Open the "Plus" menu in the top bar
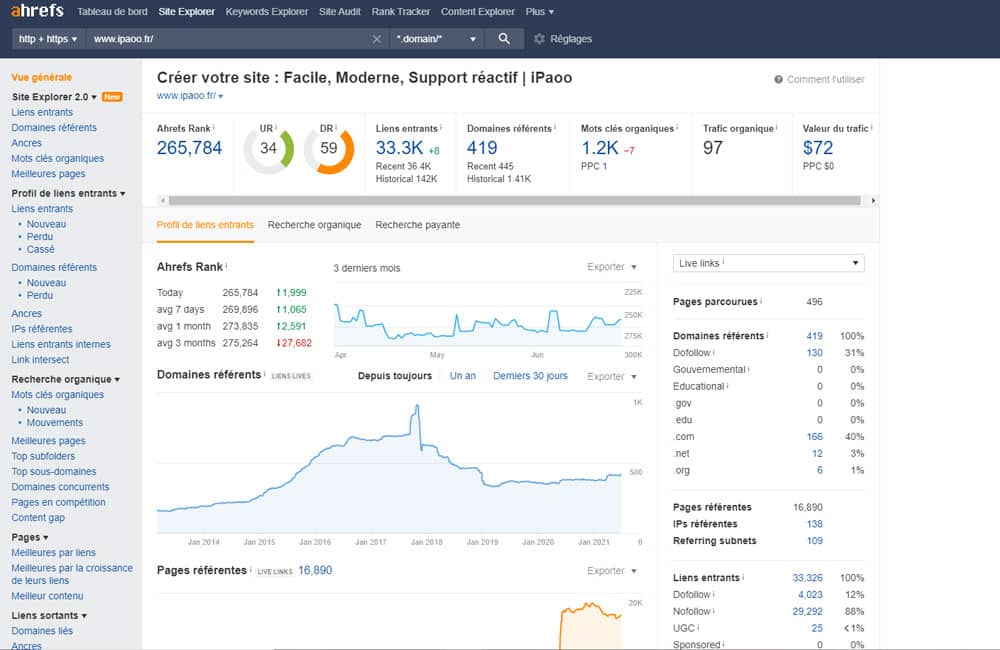The width and height of the screenshot is (1000, 650). [539, 11]
